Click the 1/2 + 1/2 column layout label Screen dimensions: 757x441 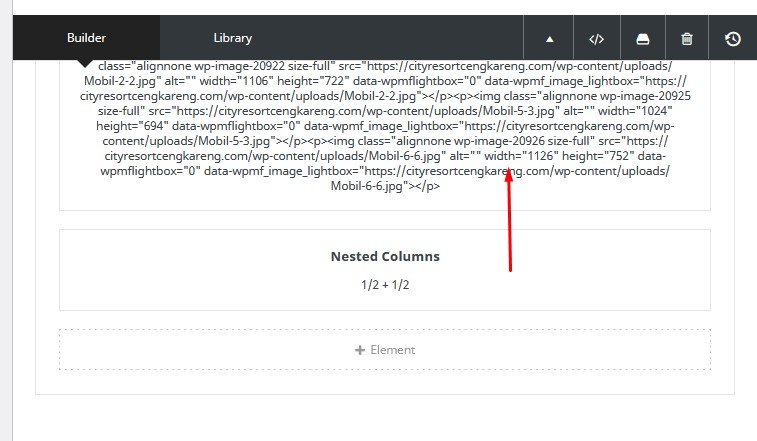(385, 285)
